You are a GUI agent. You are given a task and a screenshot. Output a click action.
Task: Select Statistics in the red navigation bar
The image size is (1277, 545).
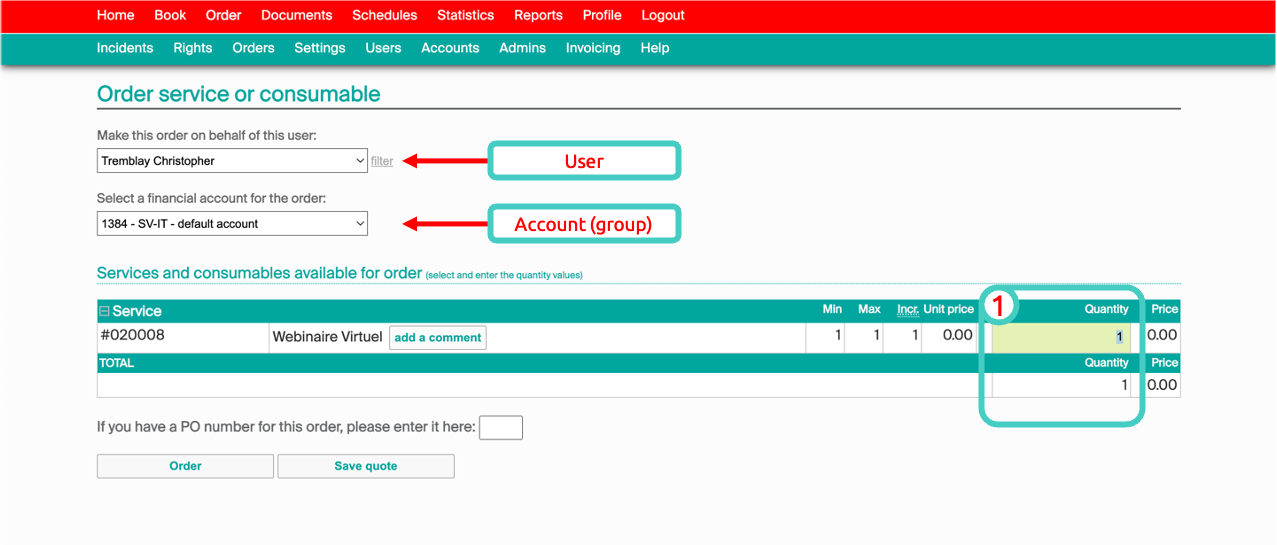(x=465, y=15)
